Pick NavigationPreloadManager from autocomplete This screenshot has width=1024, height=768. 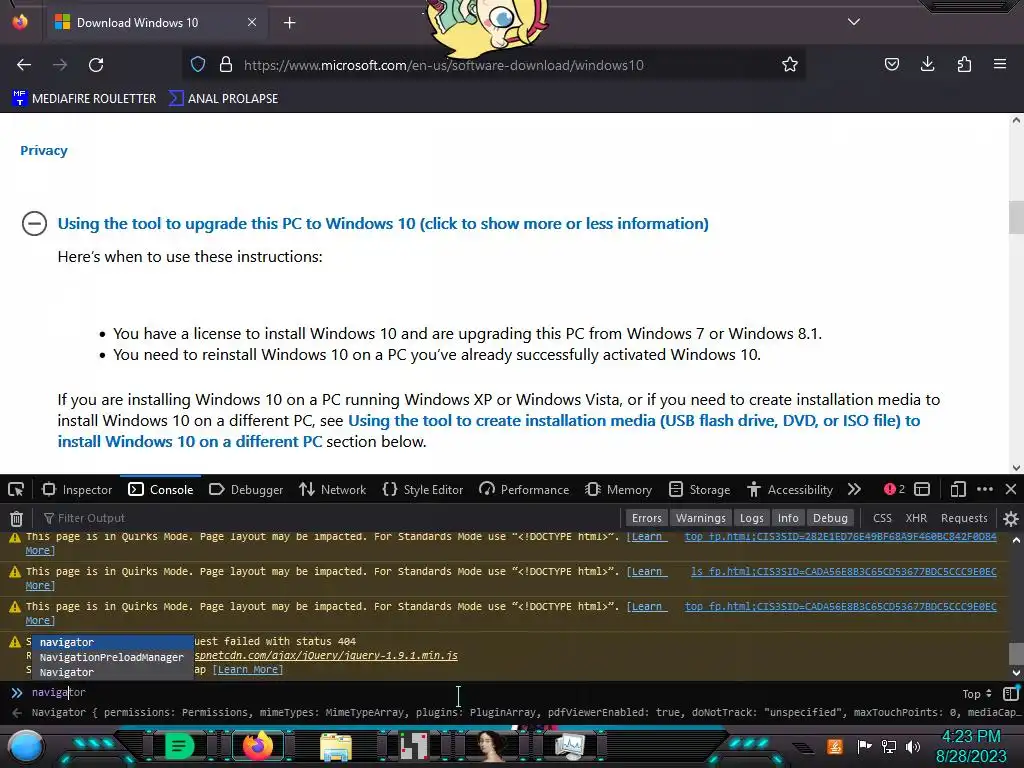(112, 657)
